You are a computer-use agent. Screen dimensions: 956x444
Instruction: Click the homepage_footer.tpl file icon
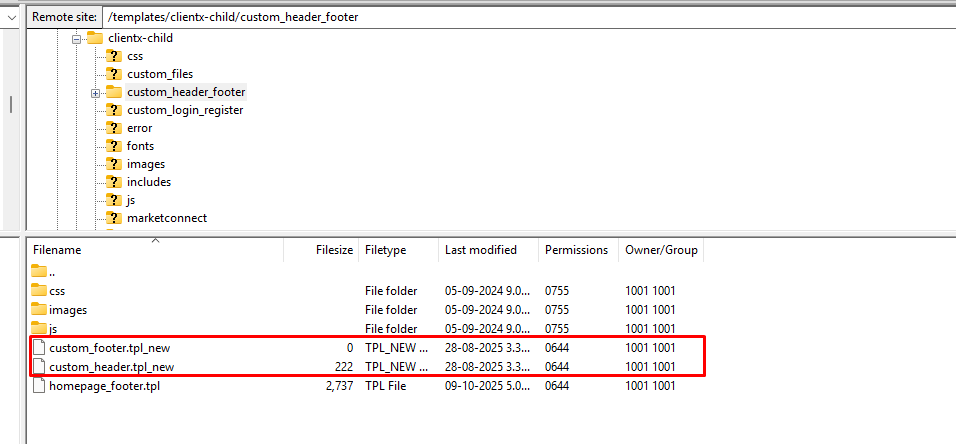point(39,386)
